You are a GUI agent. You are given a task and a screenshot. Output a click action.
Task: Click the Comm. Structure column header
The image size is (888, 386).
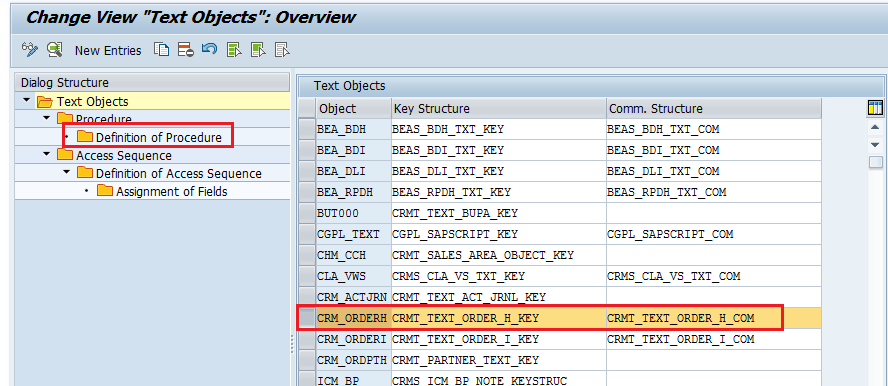(713, 108)
